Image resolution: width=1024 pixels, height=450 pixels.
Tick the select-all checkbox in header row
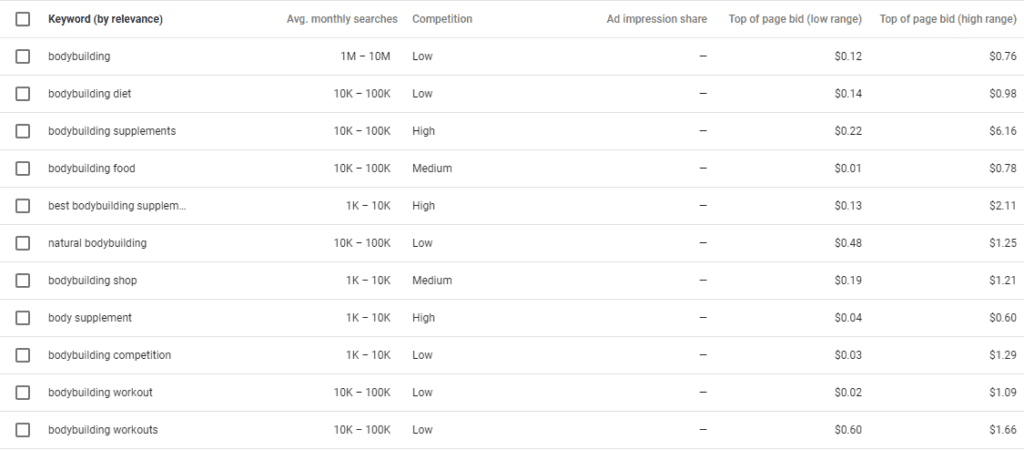[x=23, y=19]
